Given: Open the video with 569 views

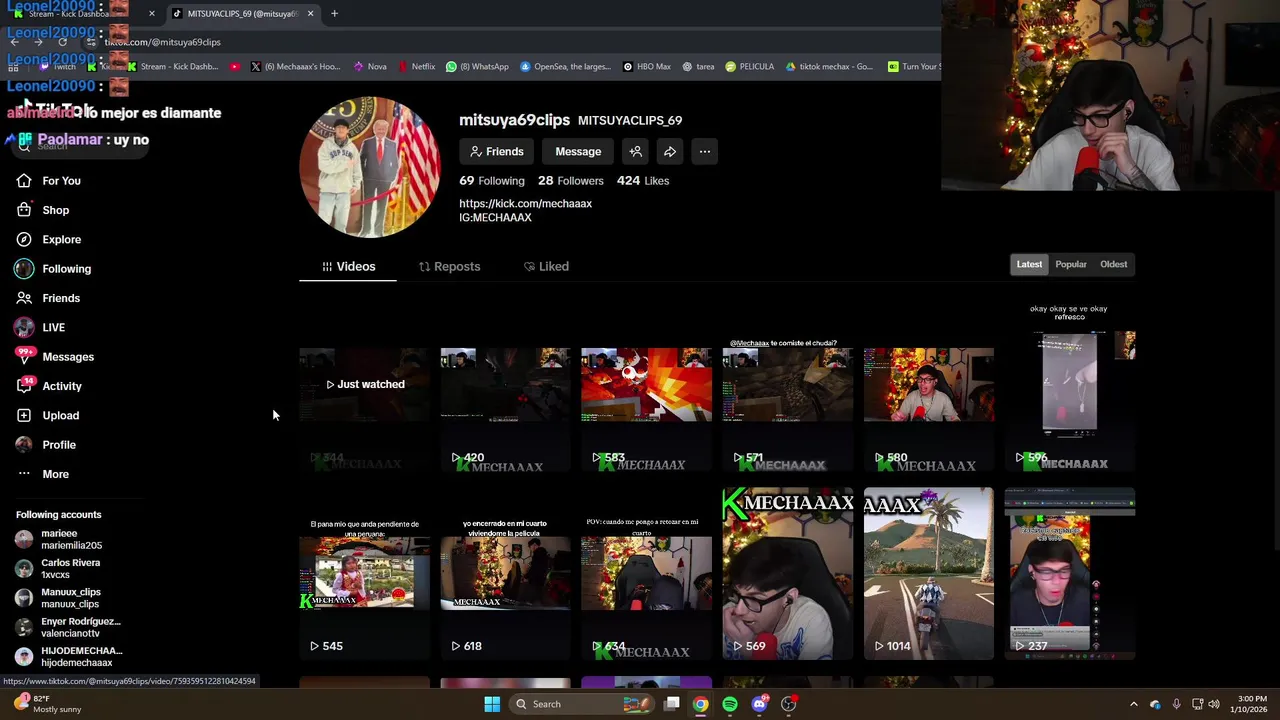Looking at the screenshot, I should (788, 574).
